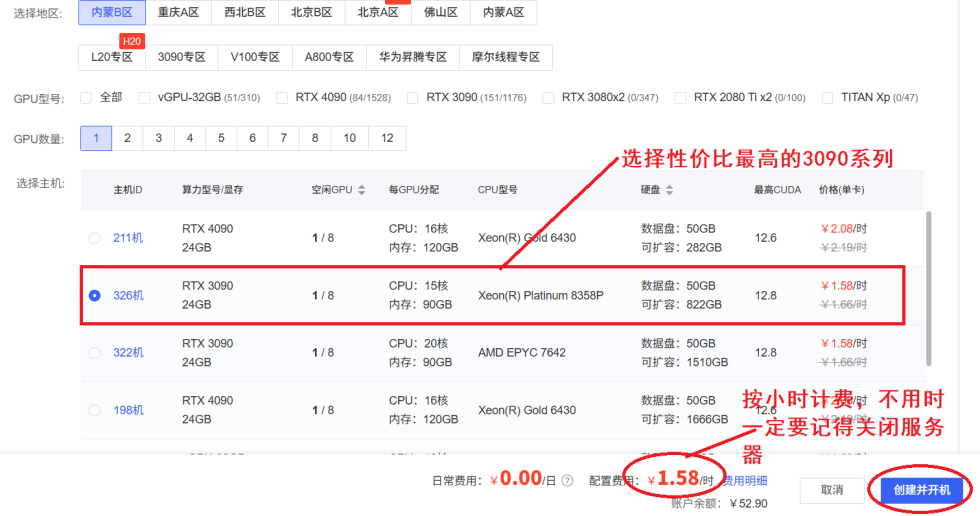The height and width of the screenshot is (516, 980).
Task: Choose the radio button for host 198机
Action: point(95,410)
